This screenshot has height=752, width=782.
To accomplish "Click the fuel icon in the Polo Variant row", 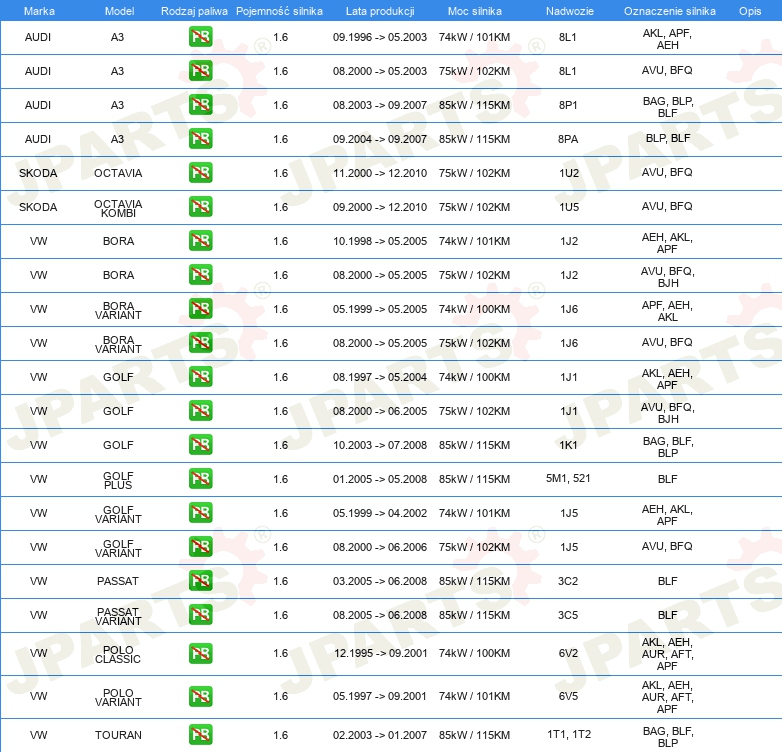I will pyautogui.click(x=200, y=696).
